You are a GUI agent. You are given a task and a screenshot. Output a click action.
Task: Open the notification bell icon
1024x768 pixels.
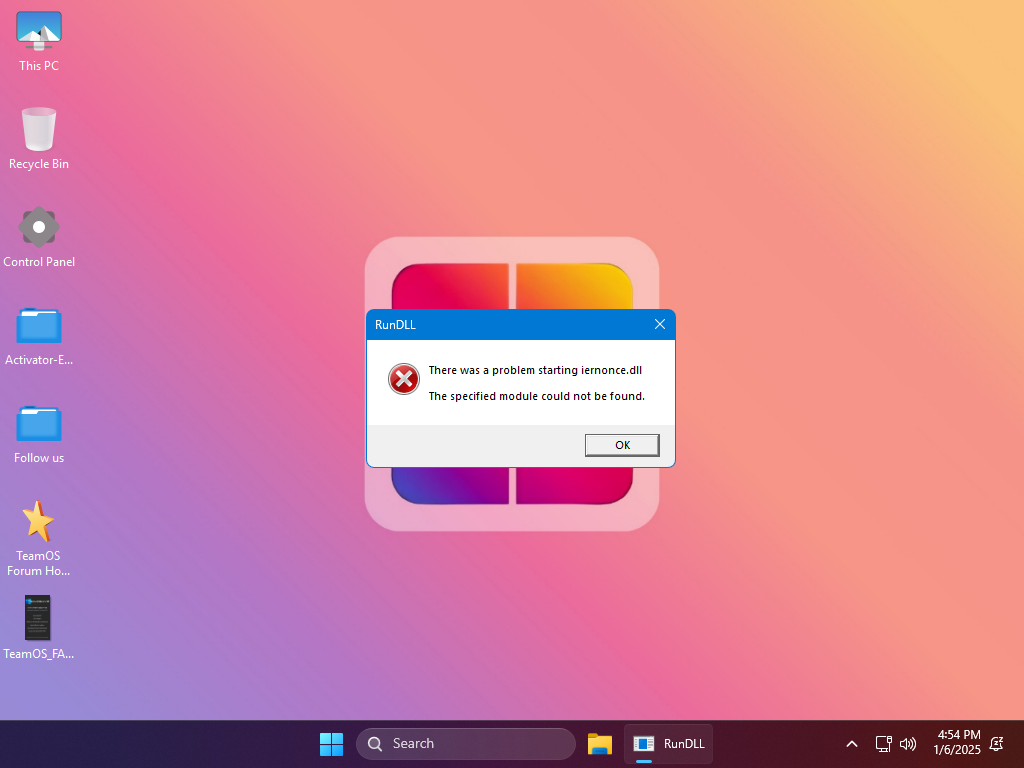pos(997,744)
